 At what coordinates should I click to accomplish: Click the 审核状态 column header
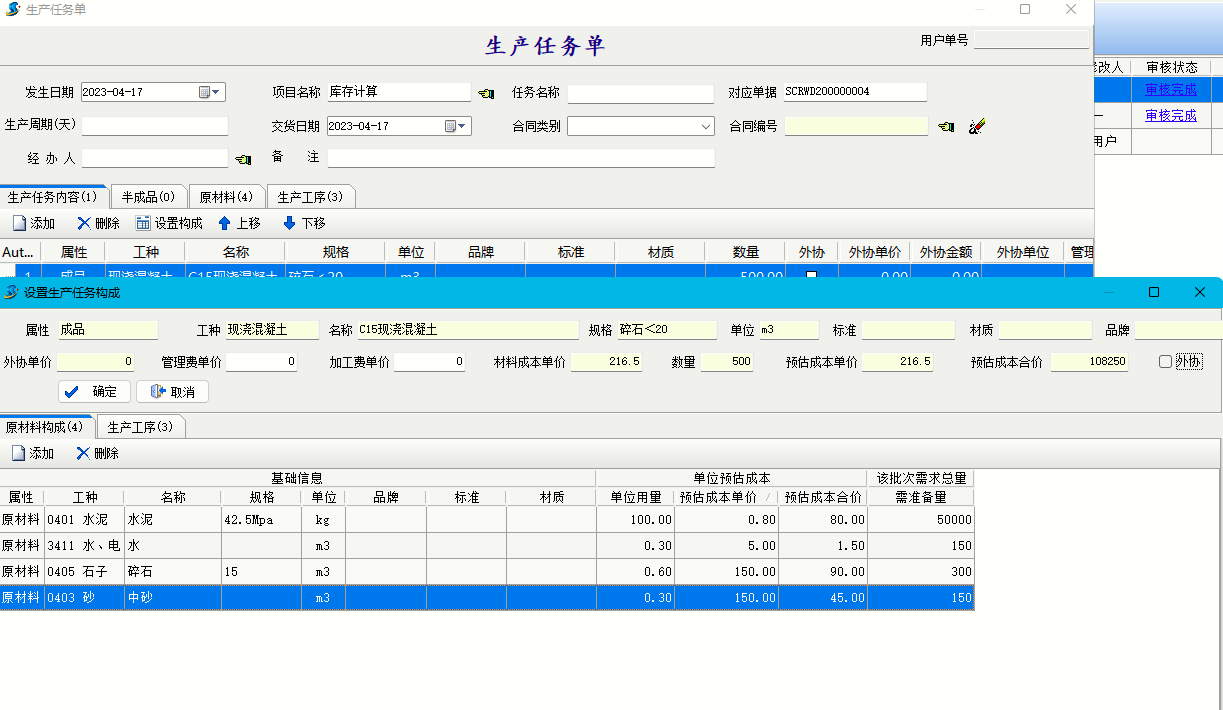pyautogui.click(x=1171, y=67)
